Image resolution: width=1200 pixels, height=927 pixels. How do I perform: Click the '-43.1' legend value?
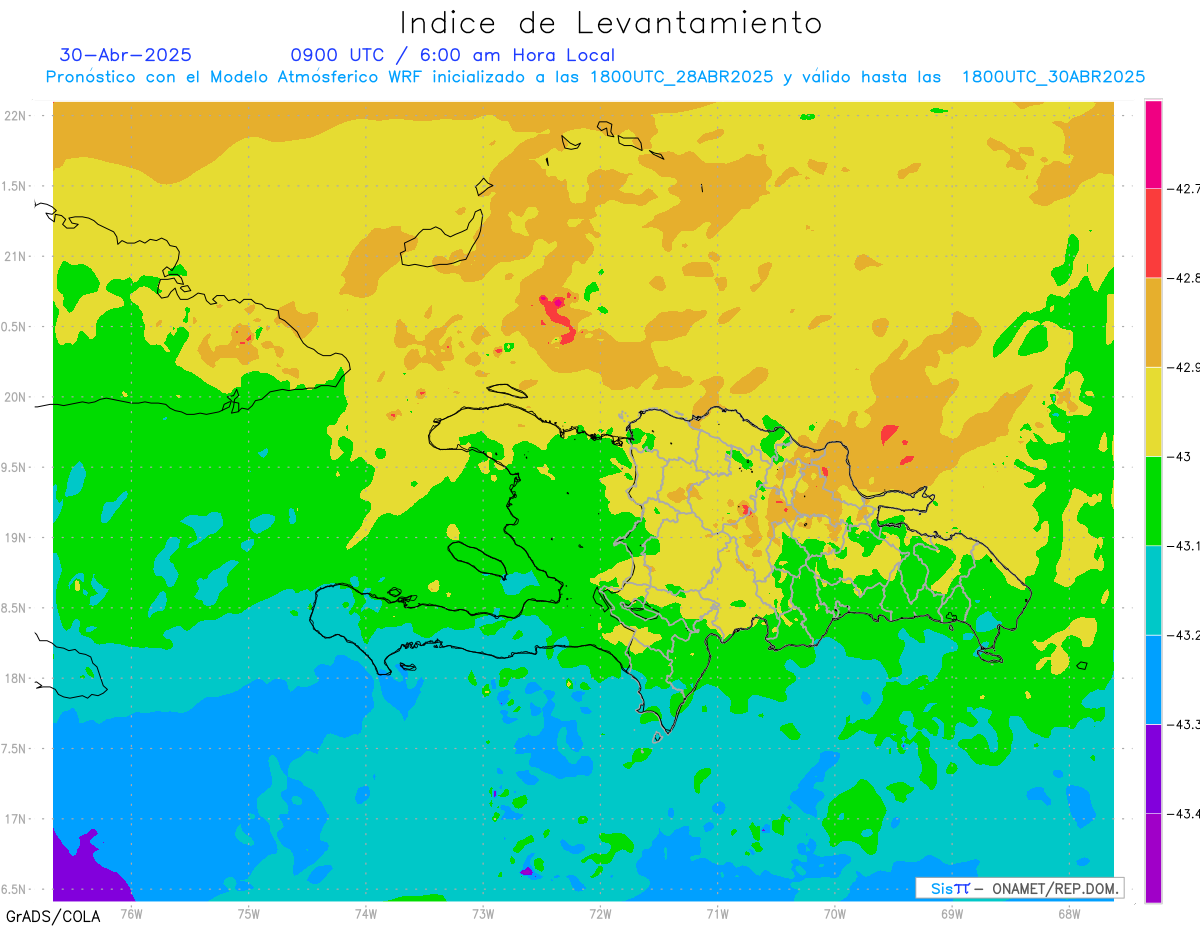(1182, 546)
